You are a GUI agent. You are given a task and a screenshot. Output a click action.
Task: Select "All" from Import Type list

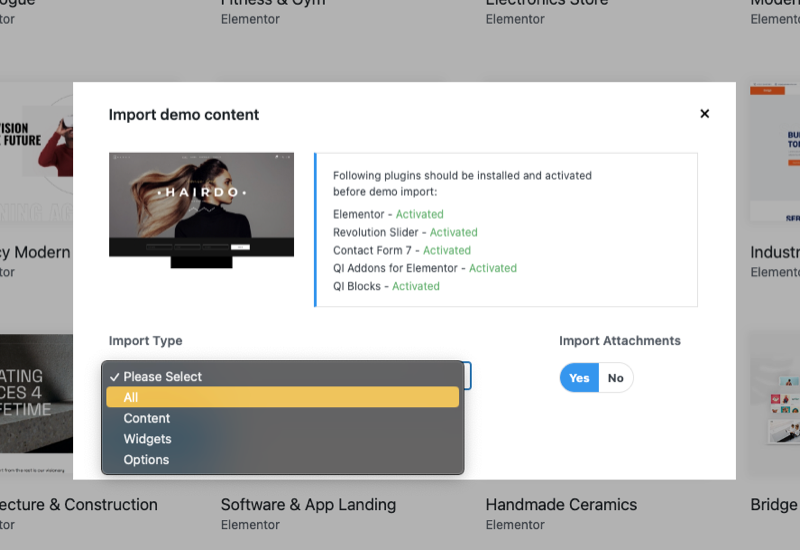pos(282,397)
